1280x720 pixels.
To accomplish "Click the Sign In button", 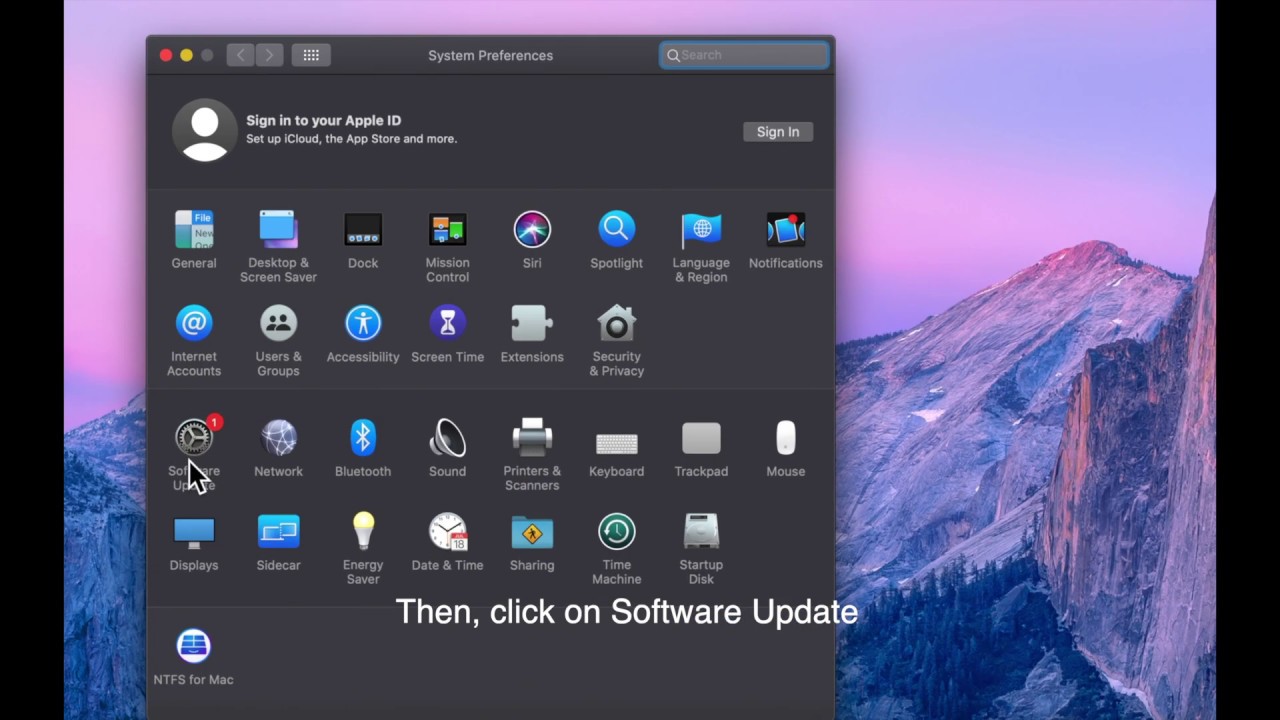I will coord(778,132).
